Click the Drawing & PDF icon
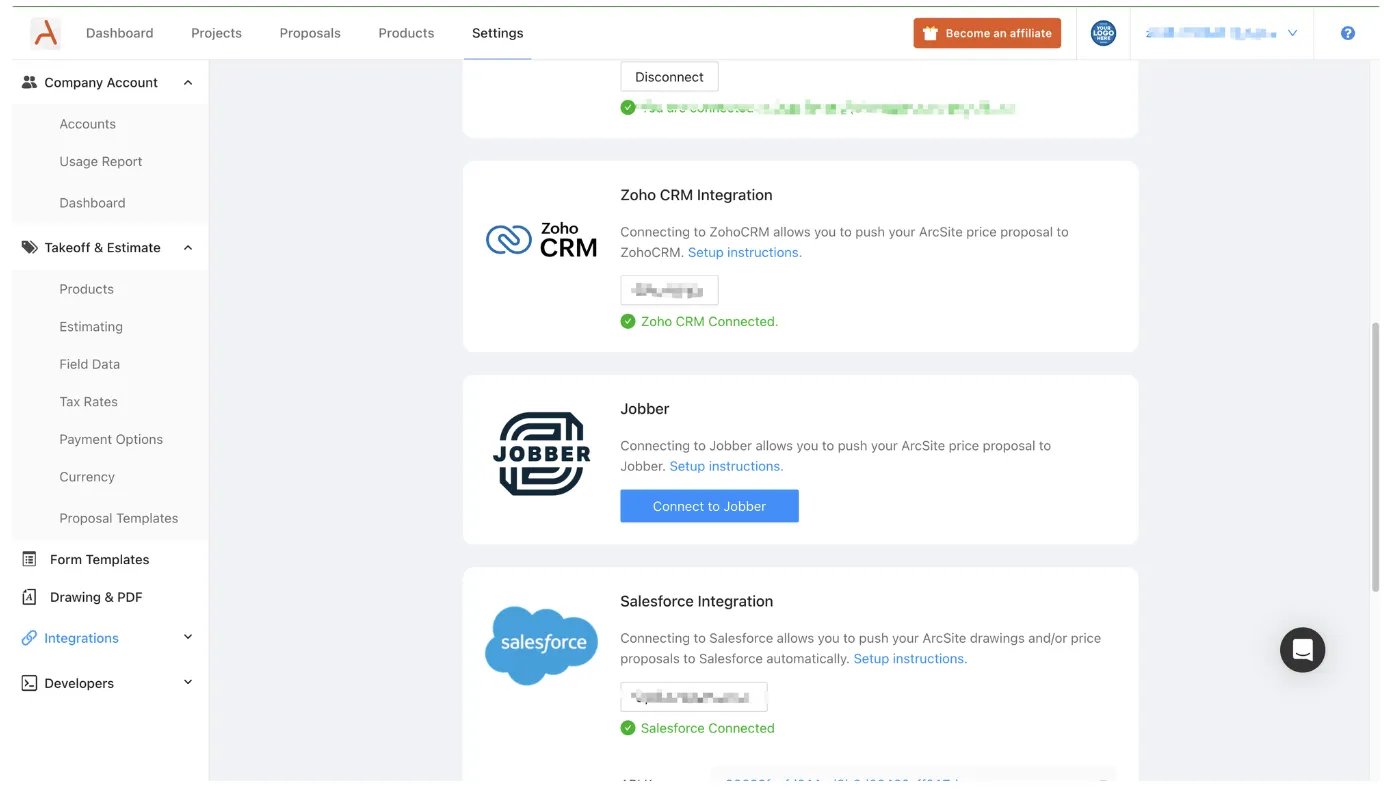Screen dimensions: 1384x798 [x=29, y=597]
